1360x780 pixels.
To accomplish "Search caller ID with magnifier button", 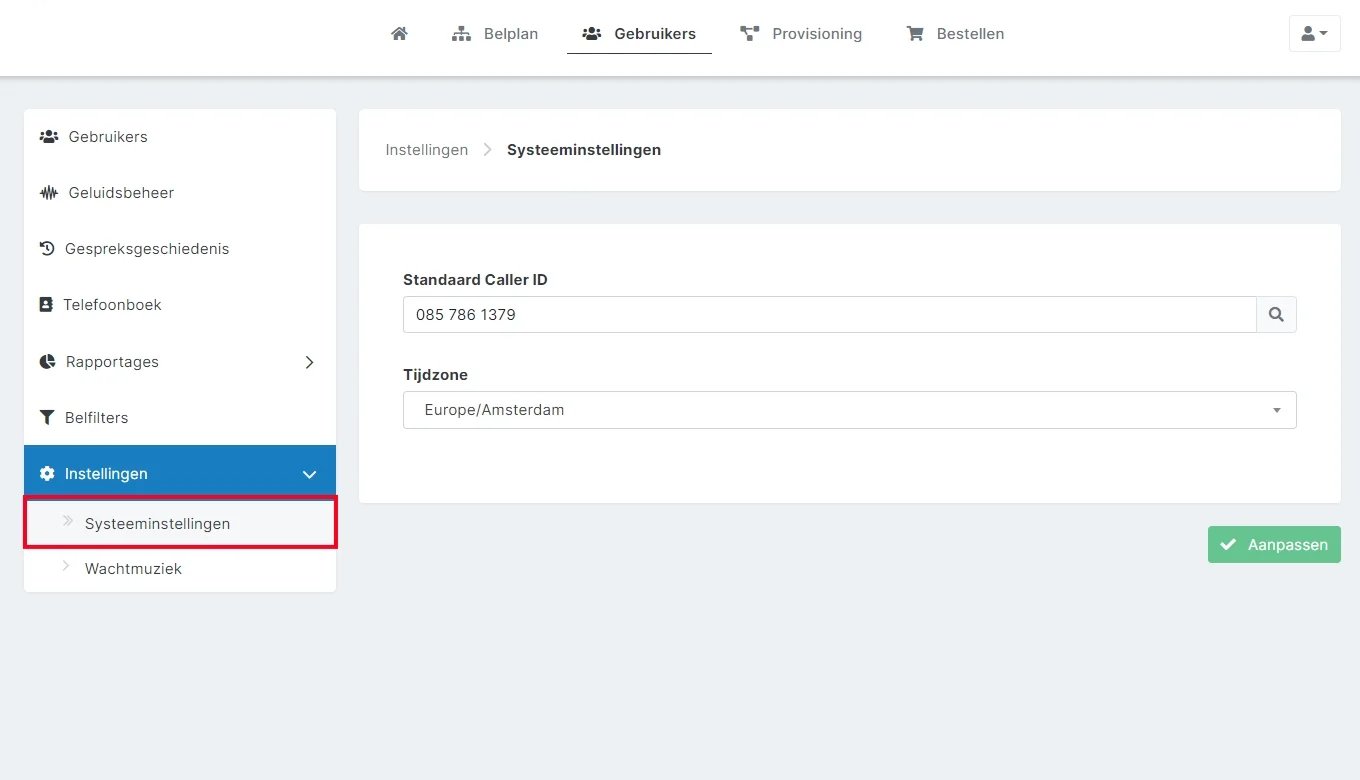I will [x=1276, y=314].
